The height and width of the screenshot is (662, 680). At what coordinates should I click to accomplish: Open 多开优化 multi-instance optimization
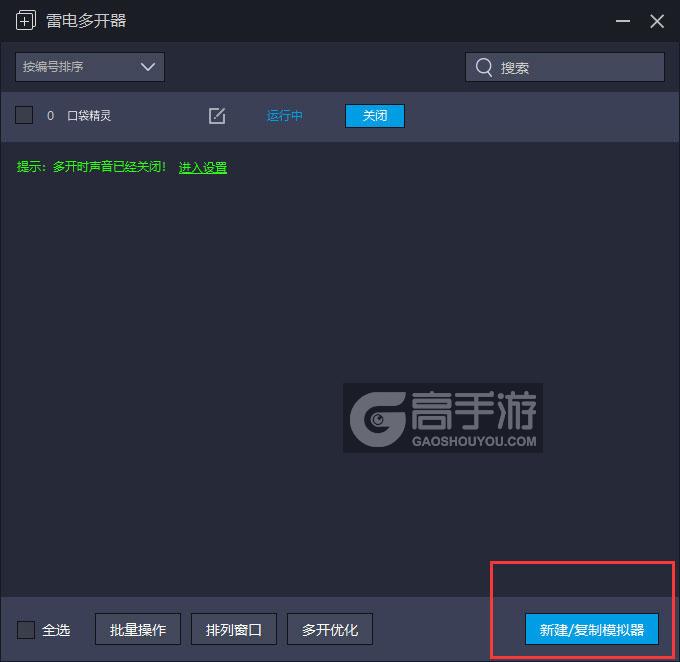click(x=330, y=629)
